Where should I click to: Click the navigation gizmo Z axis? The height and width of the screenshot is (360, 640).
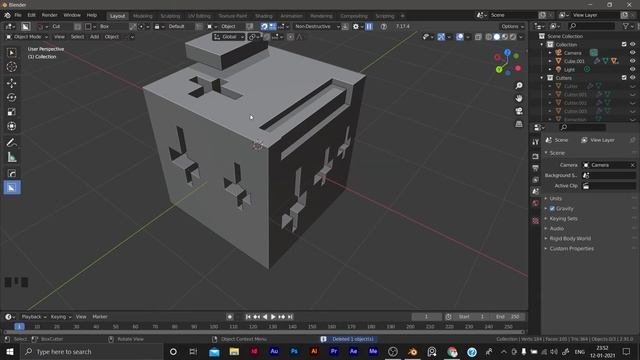[x=507, y=53]
